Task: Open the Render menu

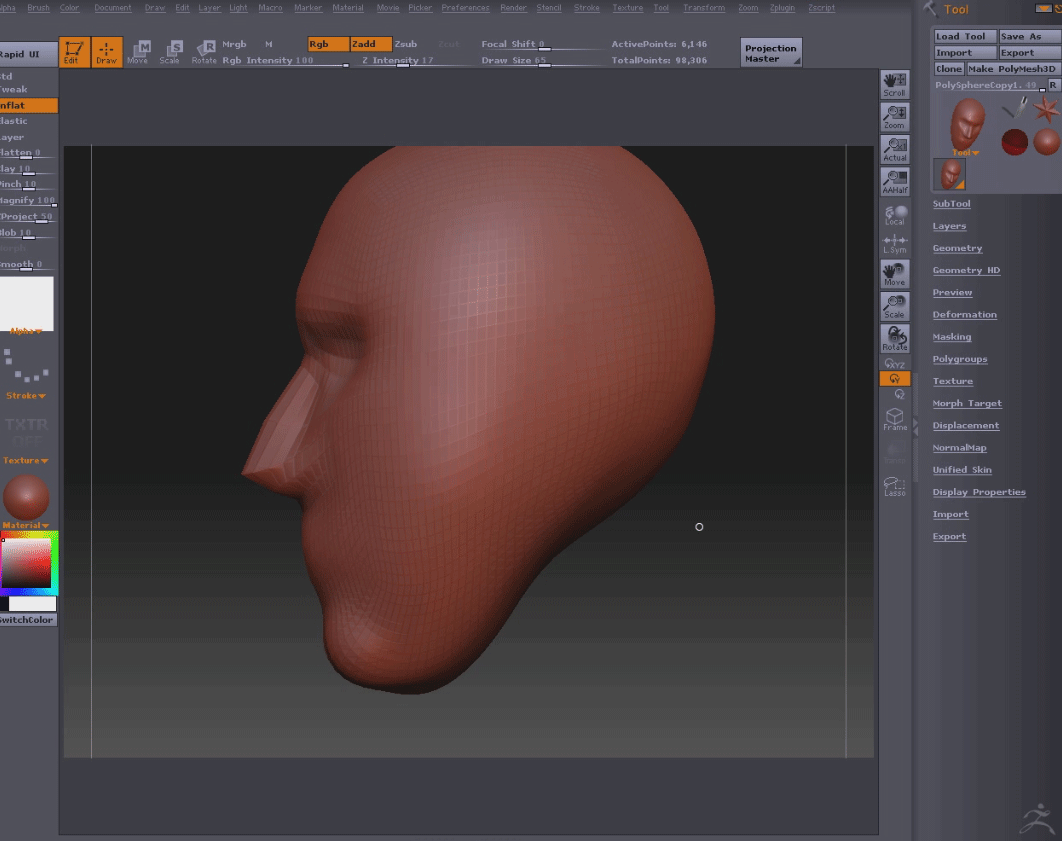Action: pos(513,8)
